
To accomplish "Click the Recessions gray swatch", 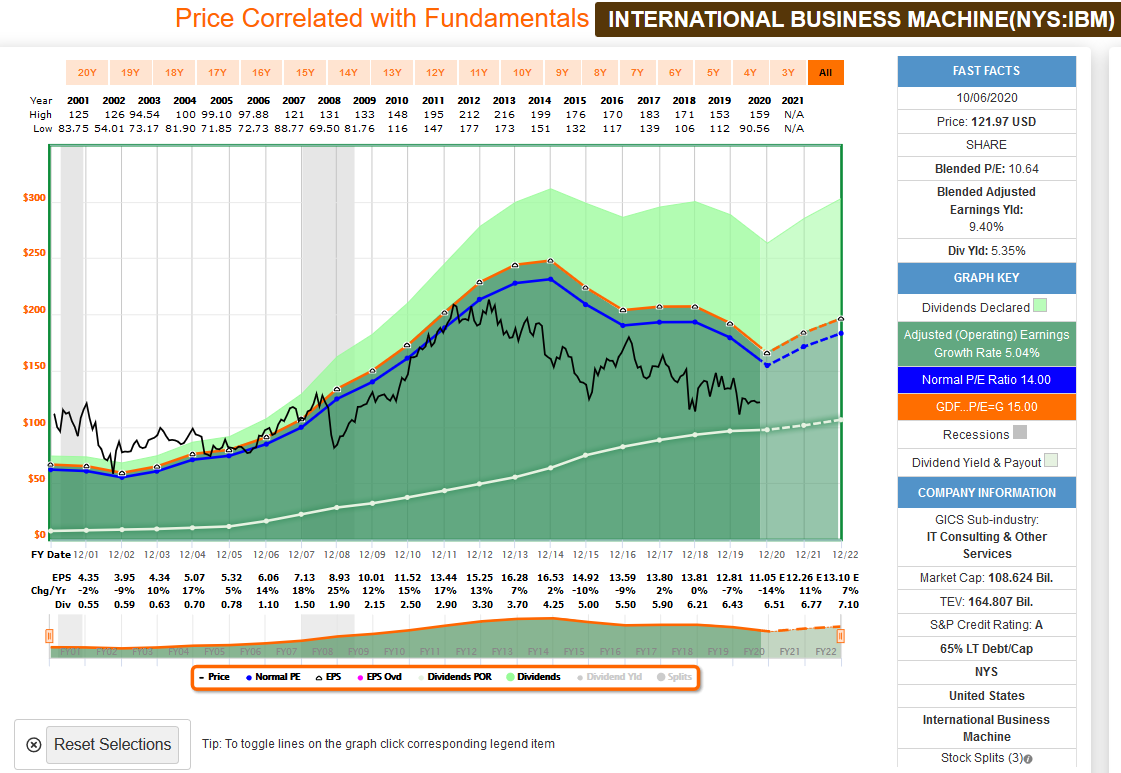I will pos(1020,432).
